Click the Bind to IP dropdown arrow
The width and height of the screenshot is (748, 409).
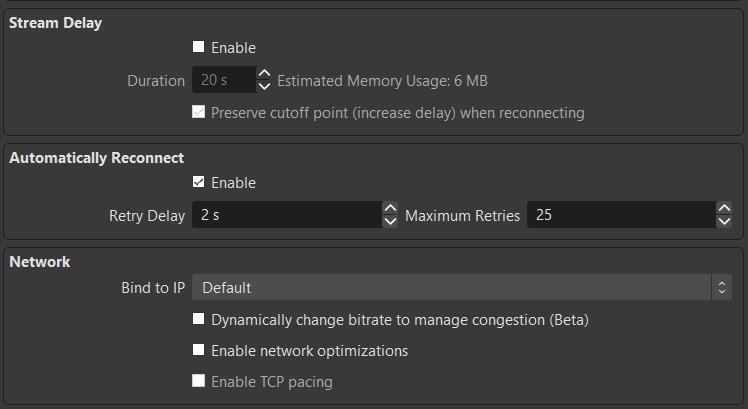tap(722, 288)
